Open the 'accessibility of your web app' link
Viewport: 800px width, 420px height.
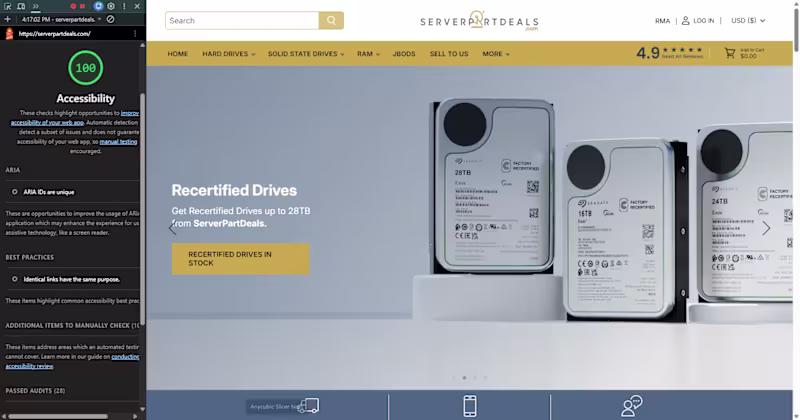point(47,122)
